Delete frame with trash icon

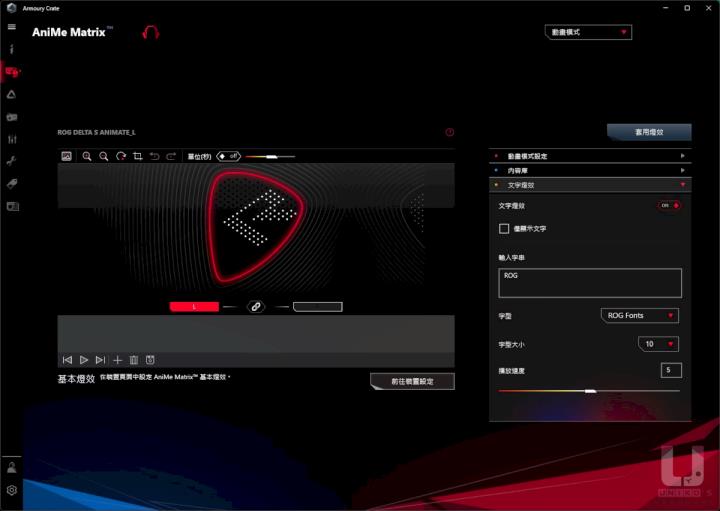click(134, 360)
